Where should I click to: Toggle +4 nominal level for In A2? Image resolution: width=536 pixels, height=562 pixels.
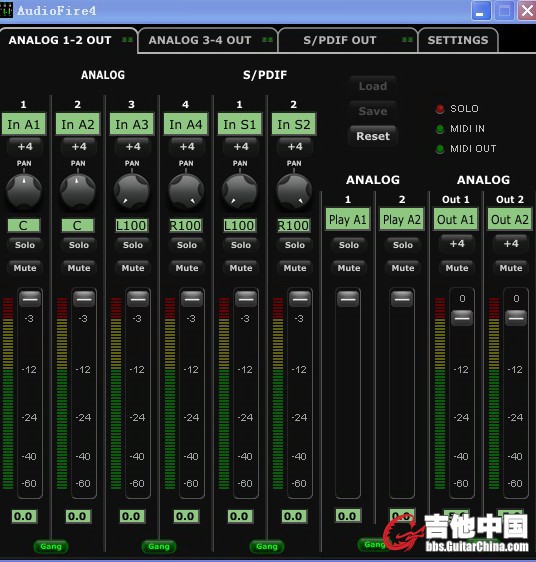(x=79, y=147)
